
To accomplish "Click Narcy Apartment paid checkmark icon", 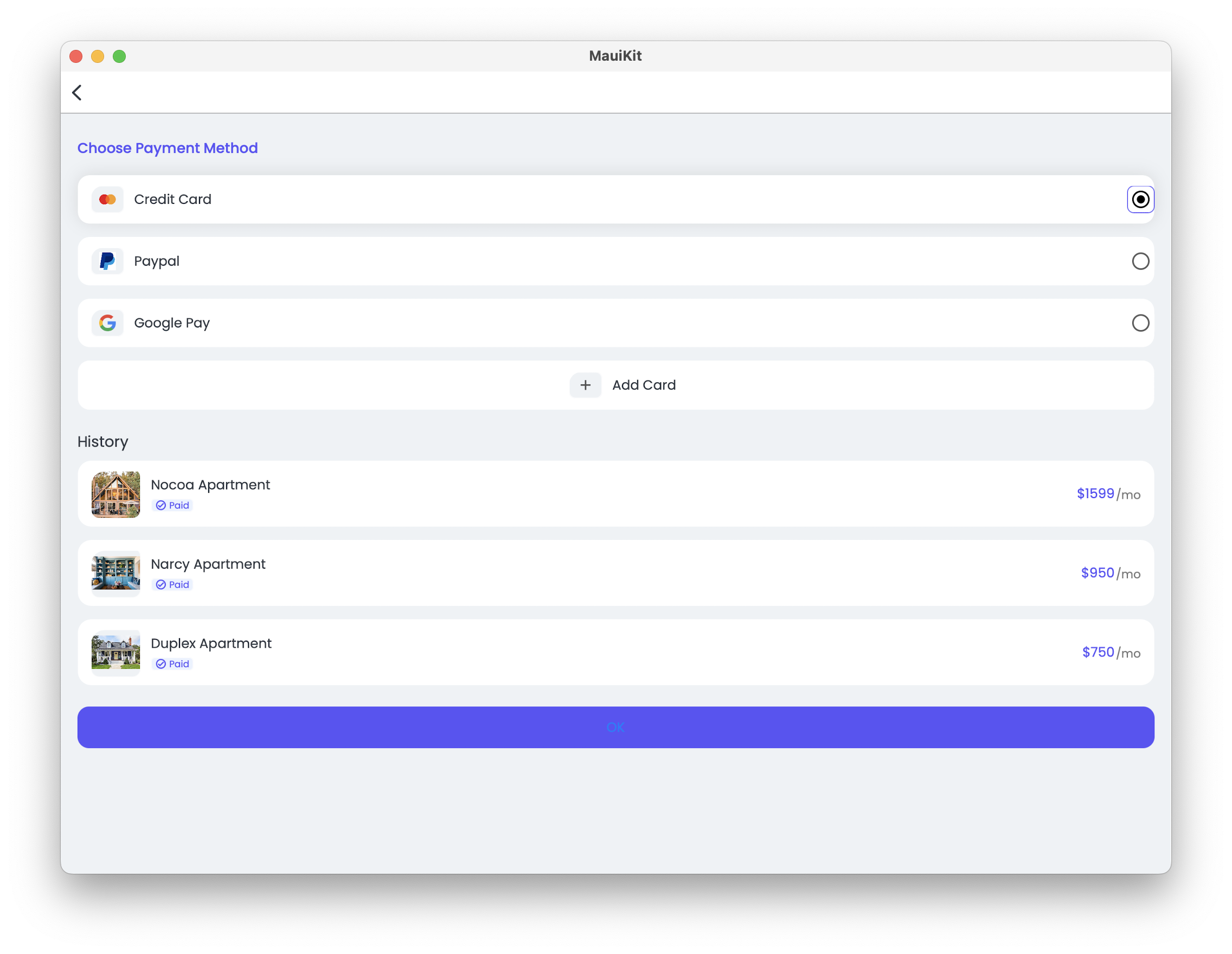I will pyautogui.click(x=161, y=585).
